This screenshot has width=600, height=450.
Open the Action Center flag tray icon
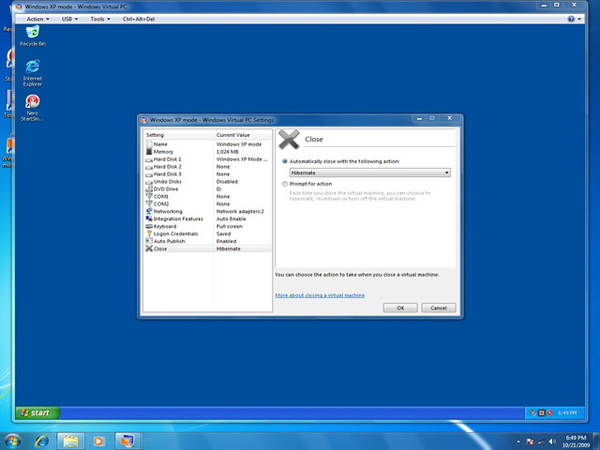530,442
